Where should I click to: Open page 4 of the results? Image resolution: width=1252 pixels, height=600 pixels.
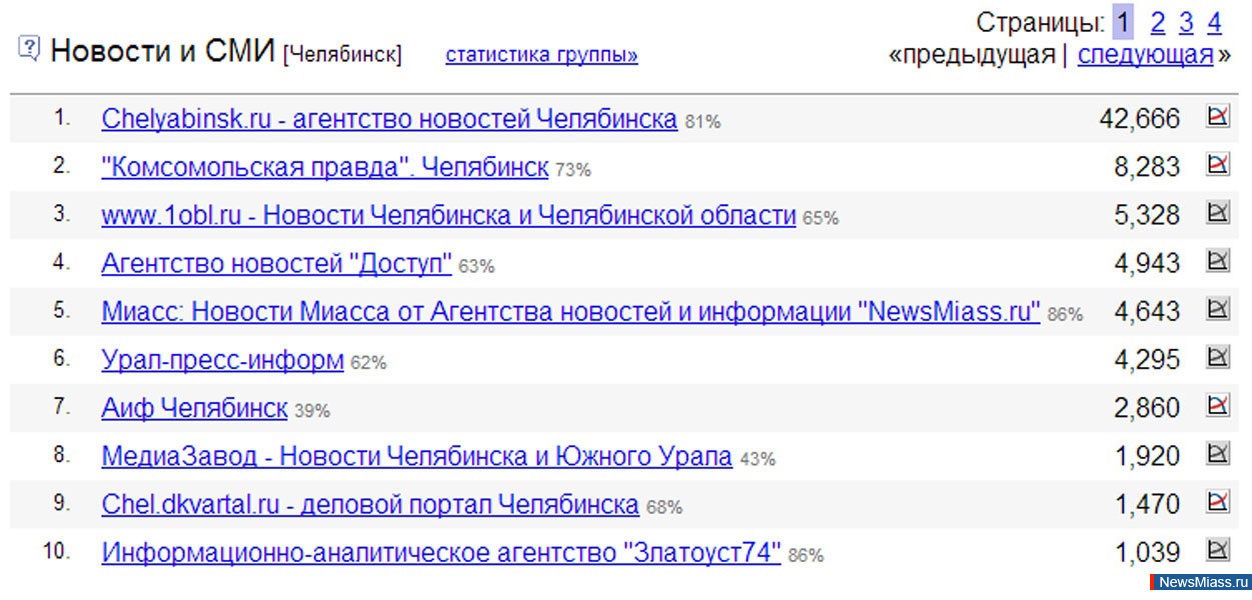coord(1214,23)
